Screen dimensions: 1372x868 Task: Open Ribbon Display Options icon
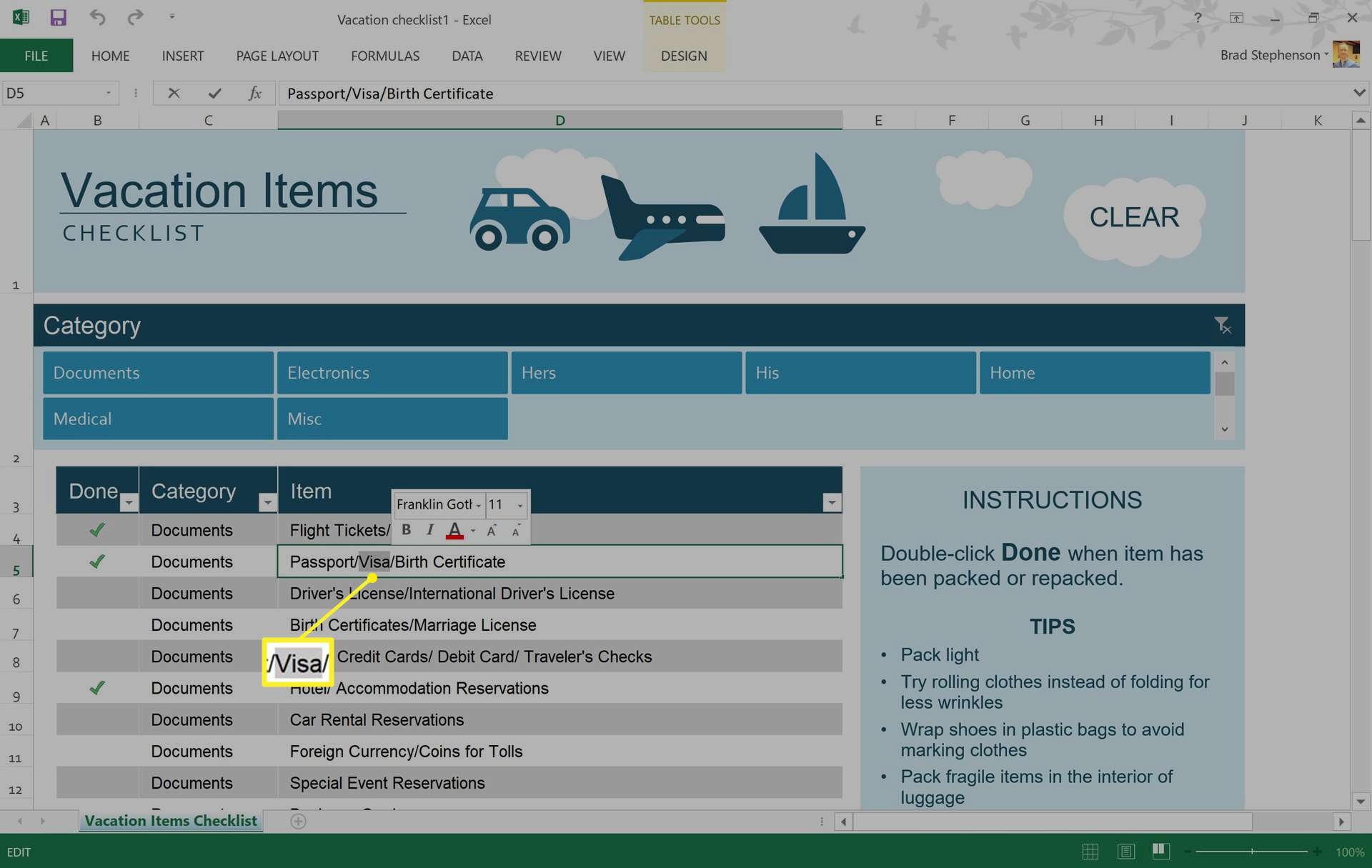pos(1236,18)
